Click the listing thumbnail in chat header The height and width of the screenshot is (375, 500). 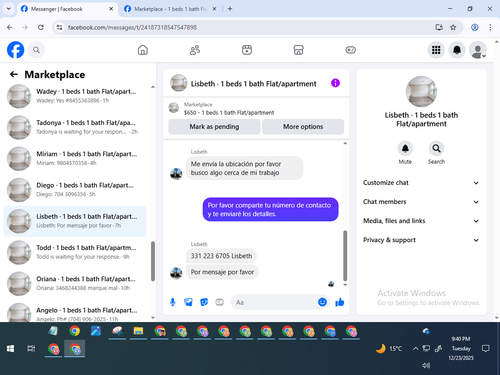[179, 83]
